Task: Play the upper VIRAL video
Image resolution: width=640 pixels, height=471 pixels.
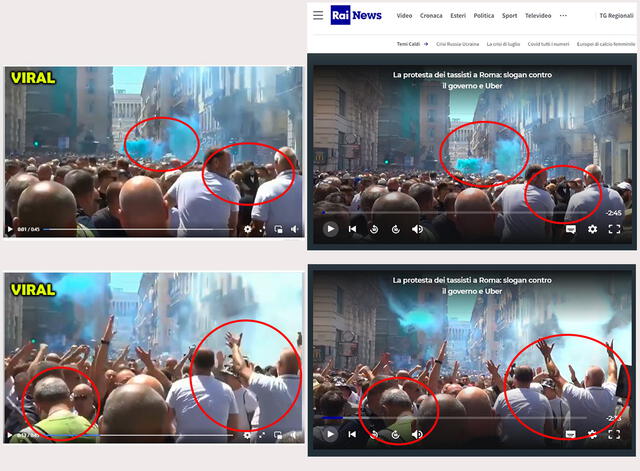Action: click(10, 229)
